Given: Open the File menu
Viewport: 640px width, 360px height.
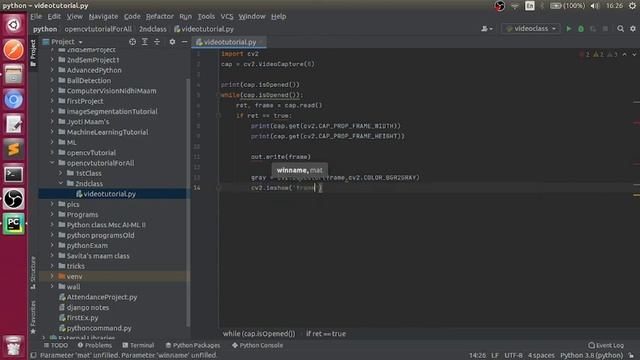Looking at the screenshot, I should point(36,16).
